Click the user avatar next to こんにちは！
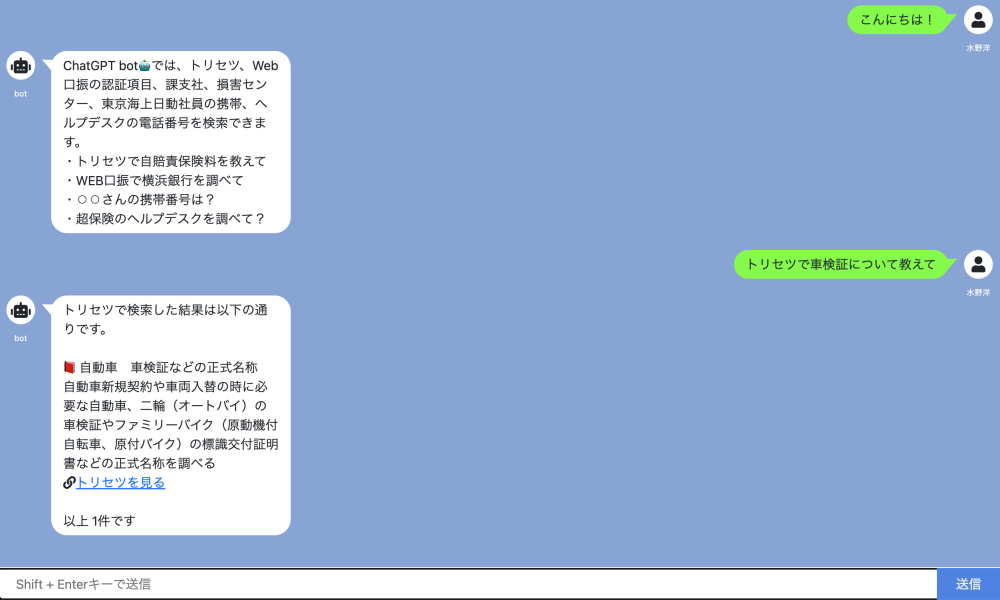 tap(977, 20)
